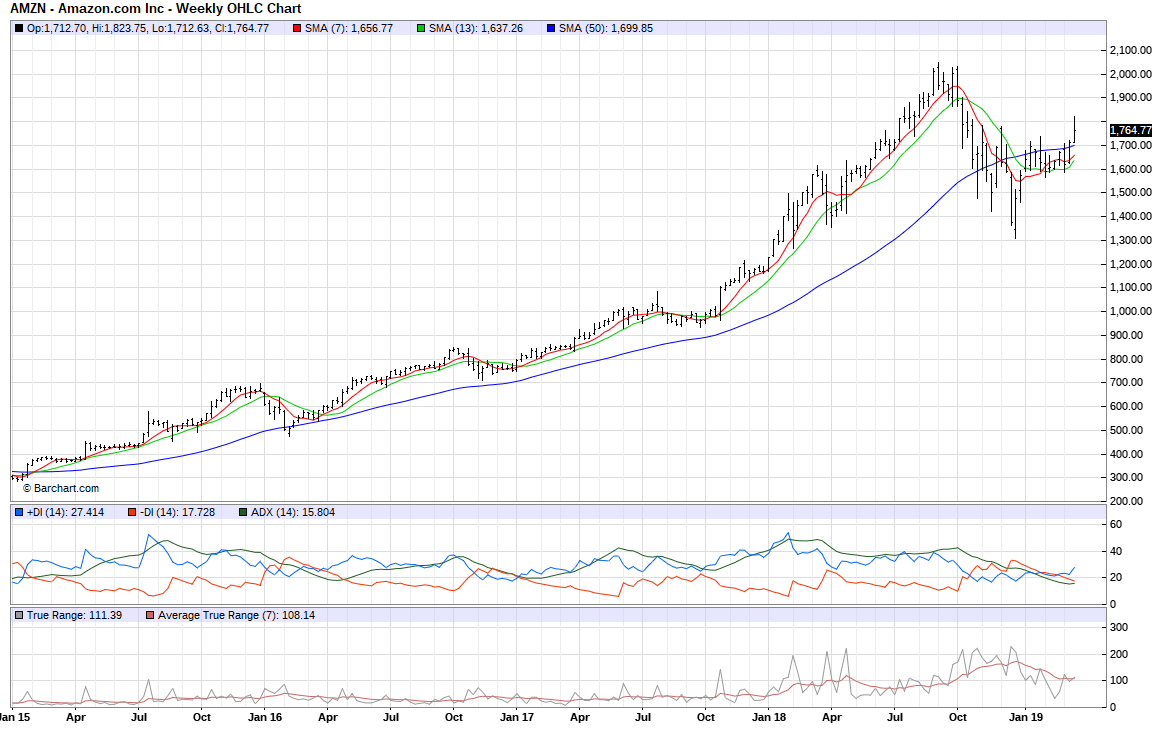Click the © Barchart.com credit text

61,488
